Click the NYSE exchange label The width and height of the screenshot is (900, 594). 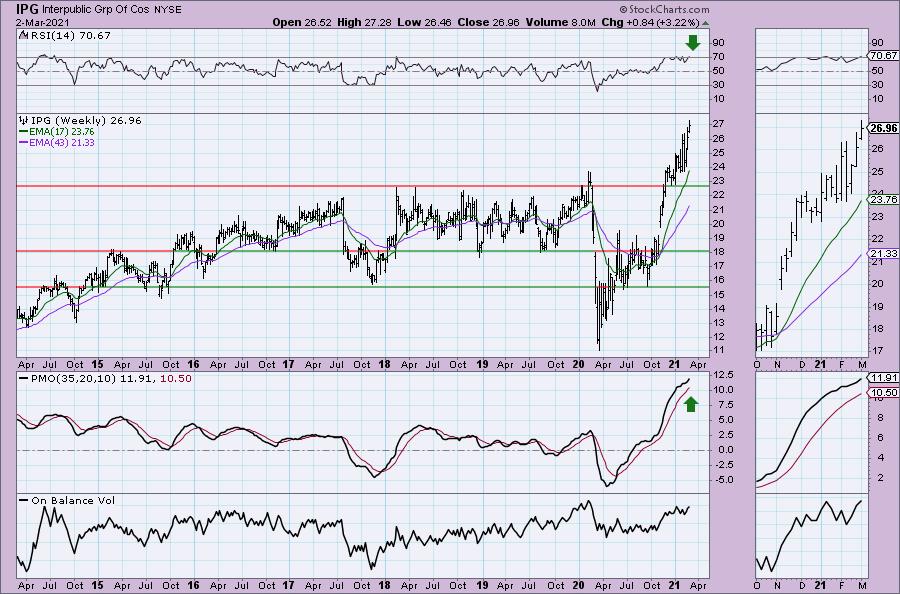[168, 10]
